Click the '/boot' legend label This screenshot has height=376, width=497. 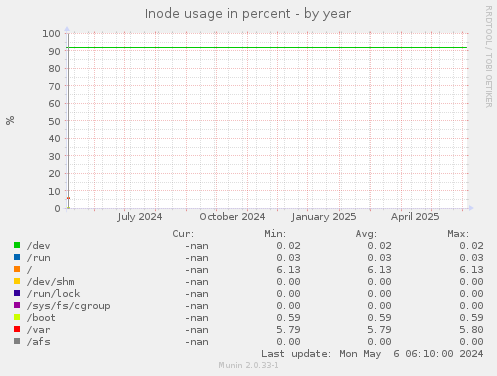(41, 318)
